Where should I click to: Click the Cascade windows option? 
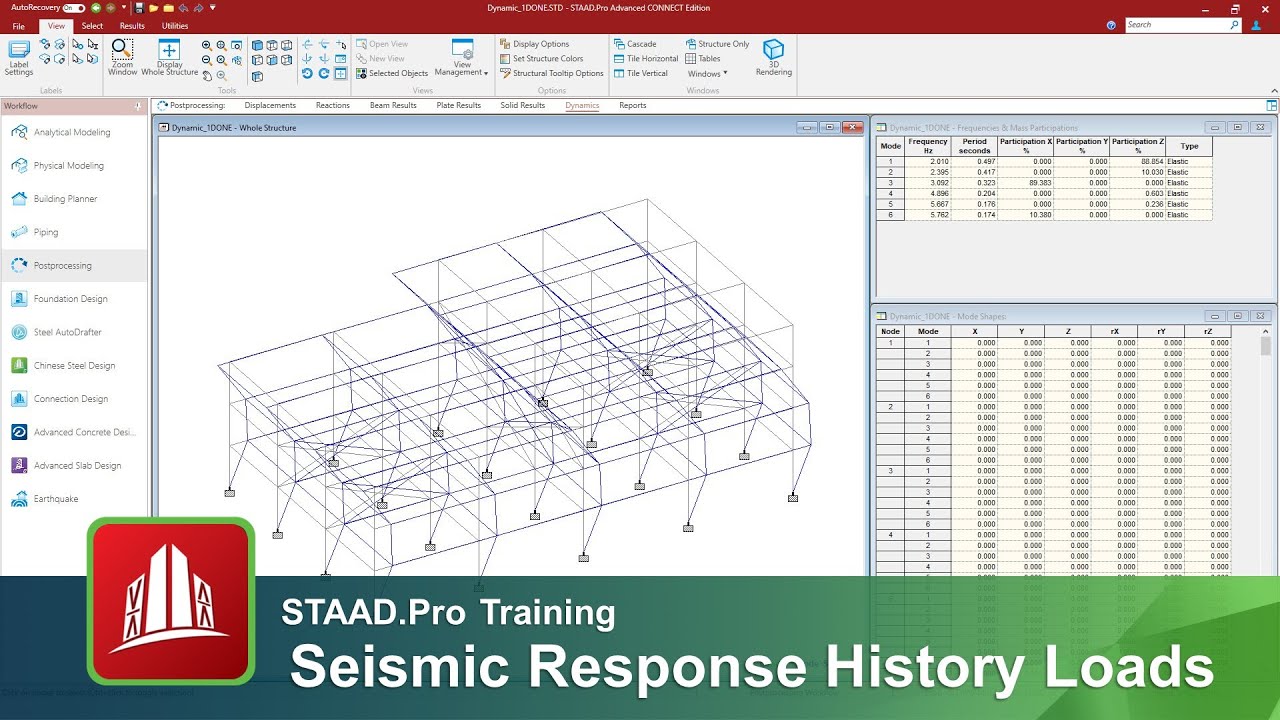pyautogui.click(x=635, y=44)
